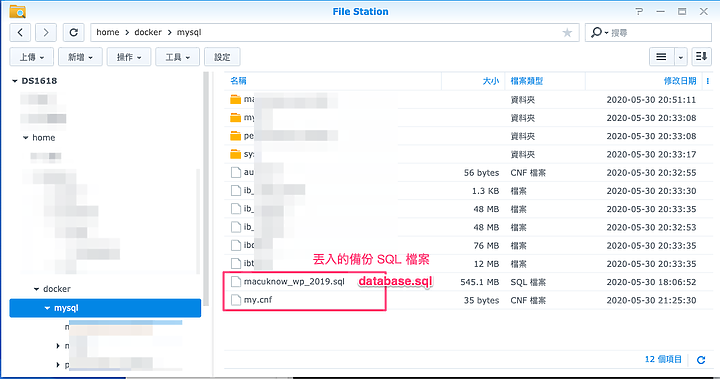Maximize the File Station window
Image resolution: width=720 pixels, height=379 pixels.
click(682, 11)
